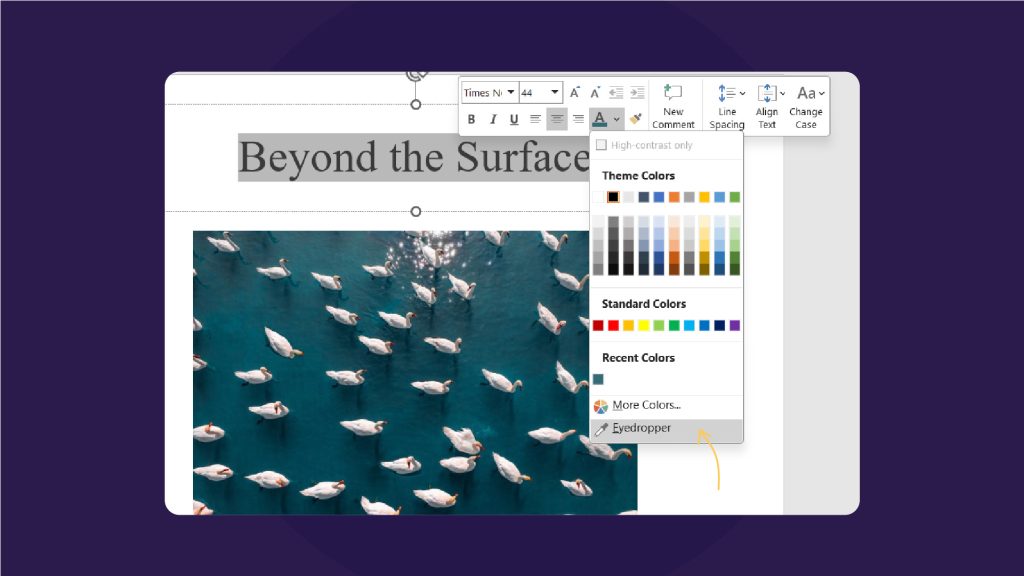Apply bold formatting to the title
The height and width of the screenshot is (576, 1024).
471,119
